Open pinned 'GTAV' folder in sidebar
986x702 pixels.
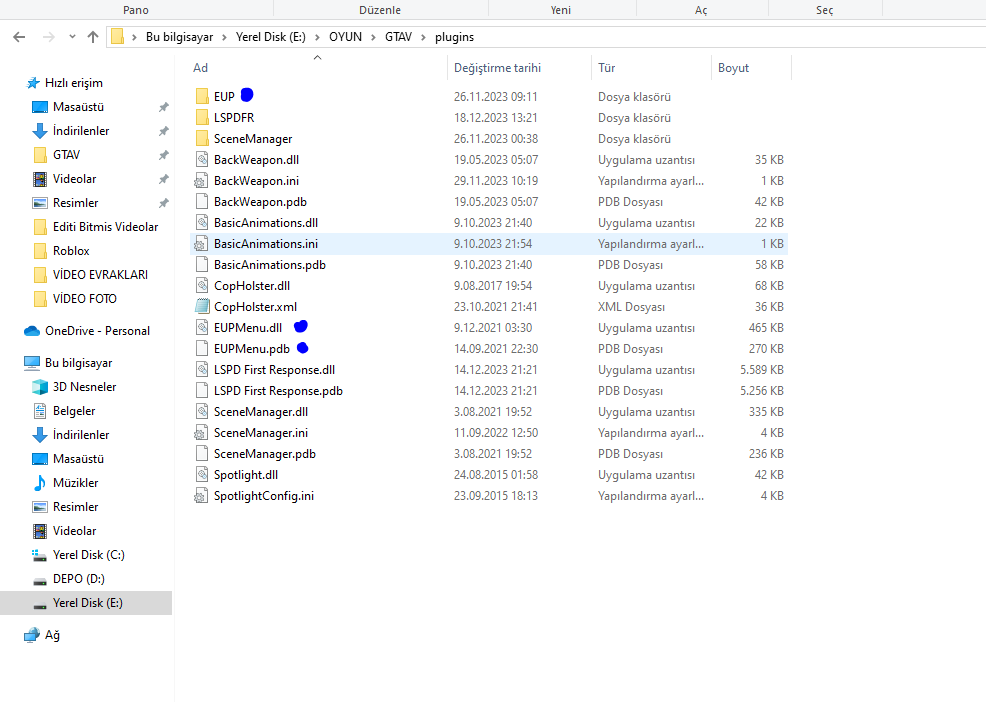click(x=66, y=155)
